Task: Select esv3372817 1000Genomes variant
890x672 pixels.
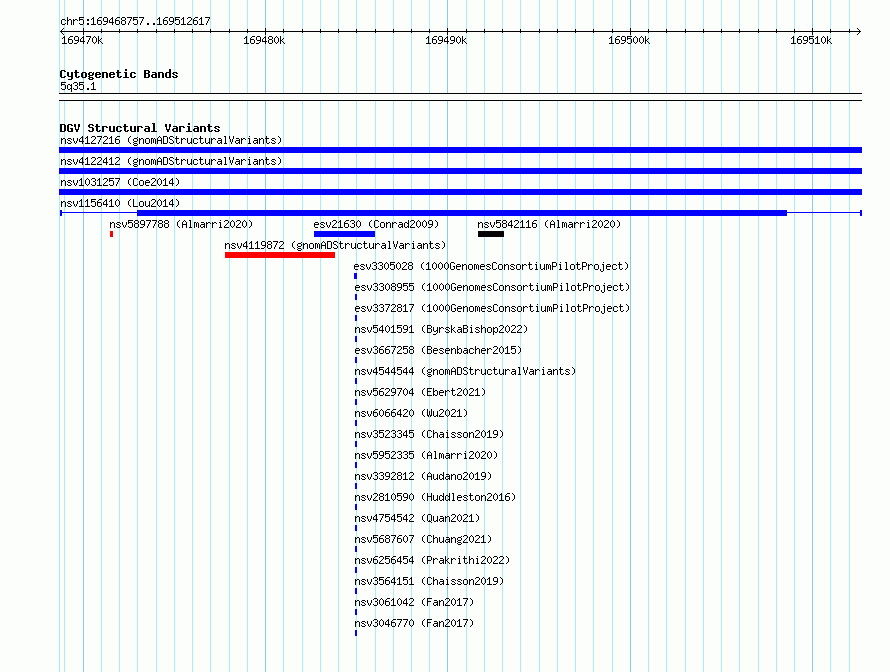Action: click(492, 308)
